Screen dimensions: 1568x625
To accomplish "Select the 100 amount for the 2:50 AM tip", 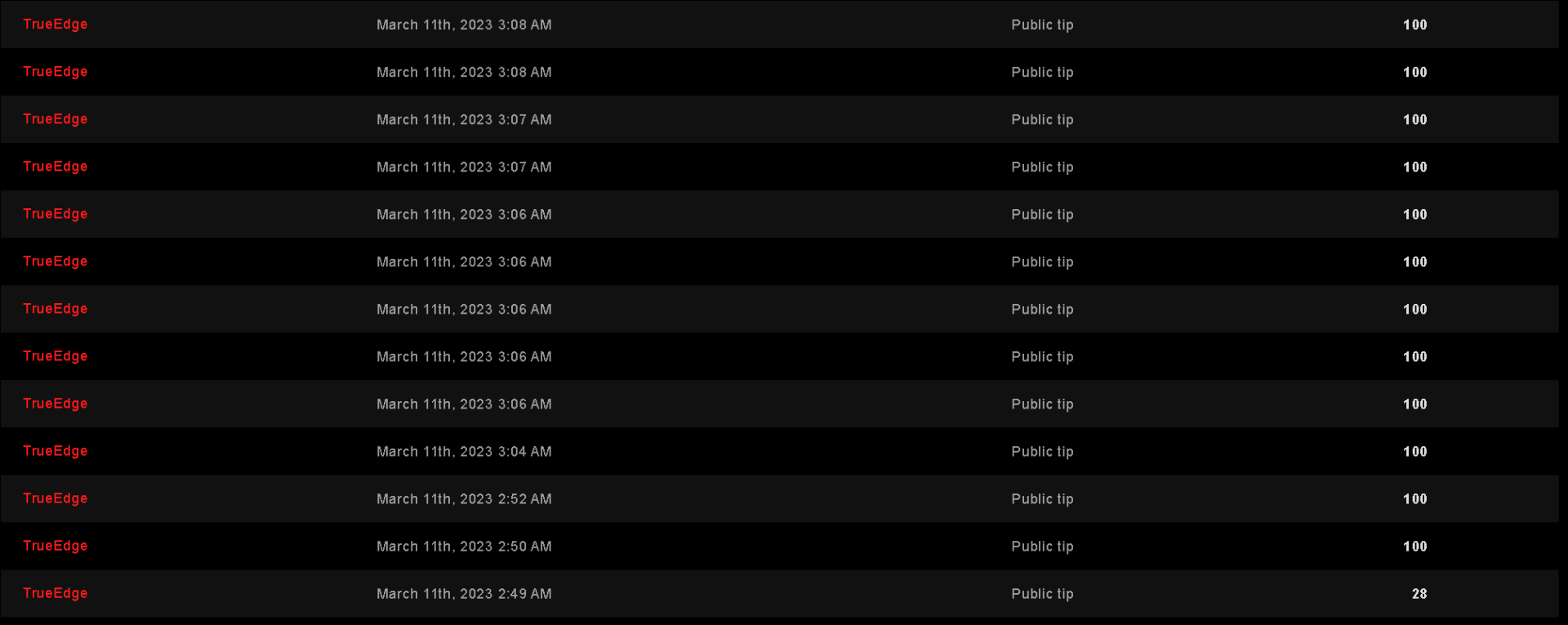I will [x=1414, y=547].
